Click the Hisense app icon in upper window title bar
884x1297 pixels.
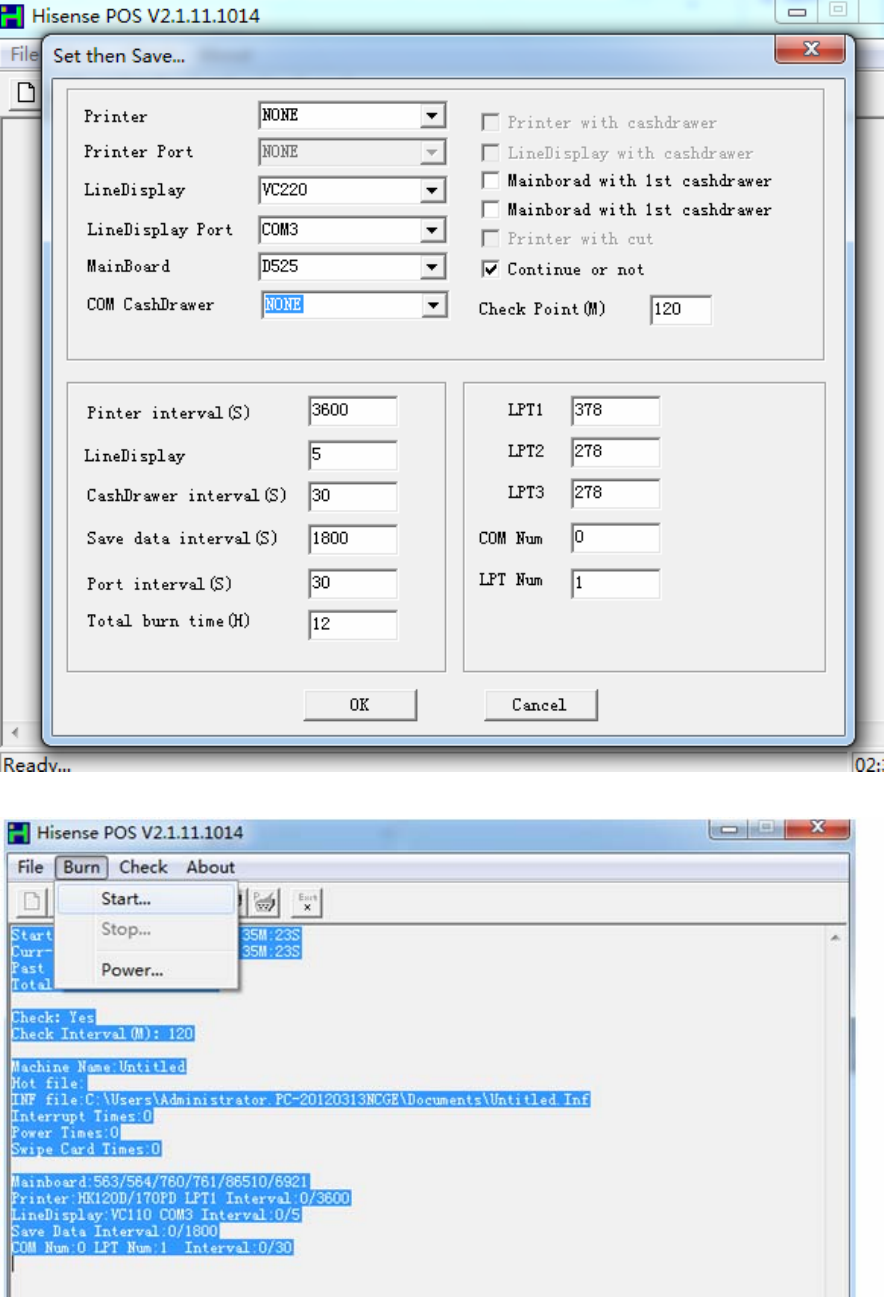(x=14, y=17)
